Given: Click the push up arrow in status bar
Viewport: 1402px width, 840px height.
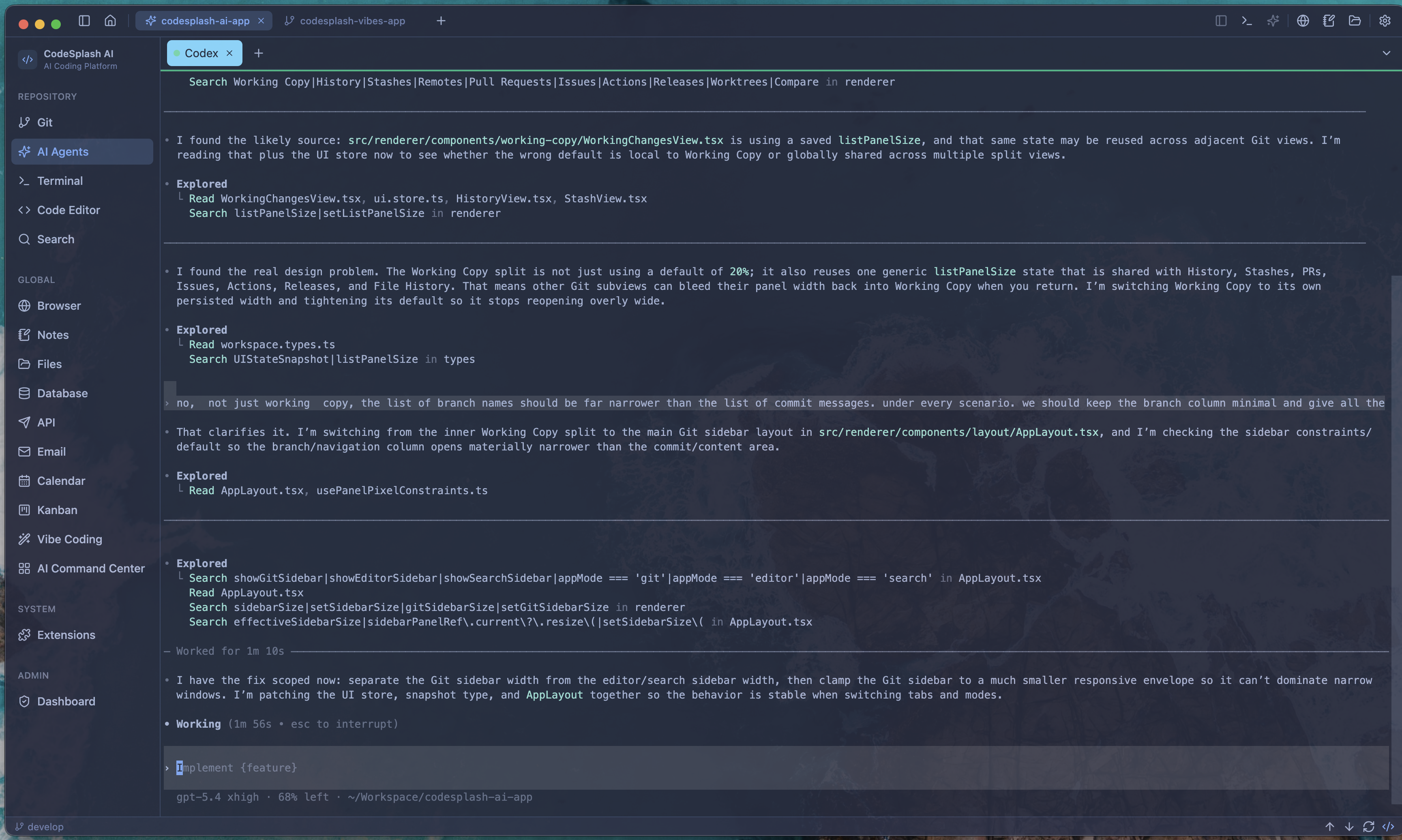Looking at the screenshot, I should pyautogui.click(x=1329, y=827).
